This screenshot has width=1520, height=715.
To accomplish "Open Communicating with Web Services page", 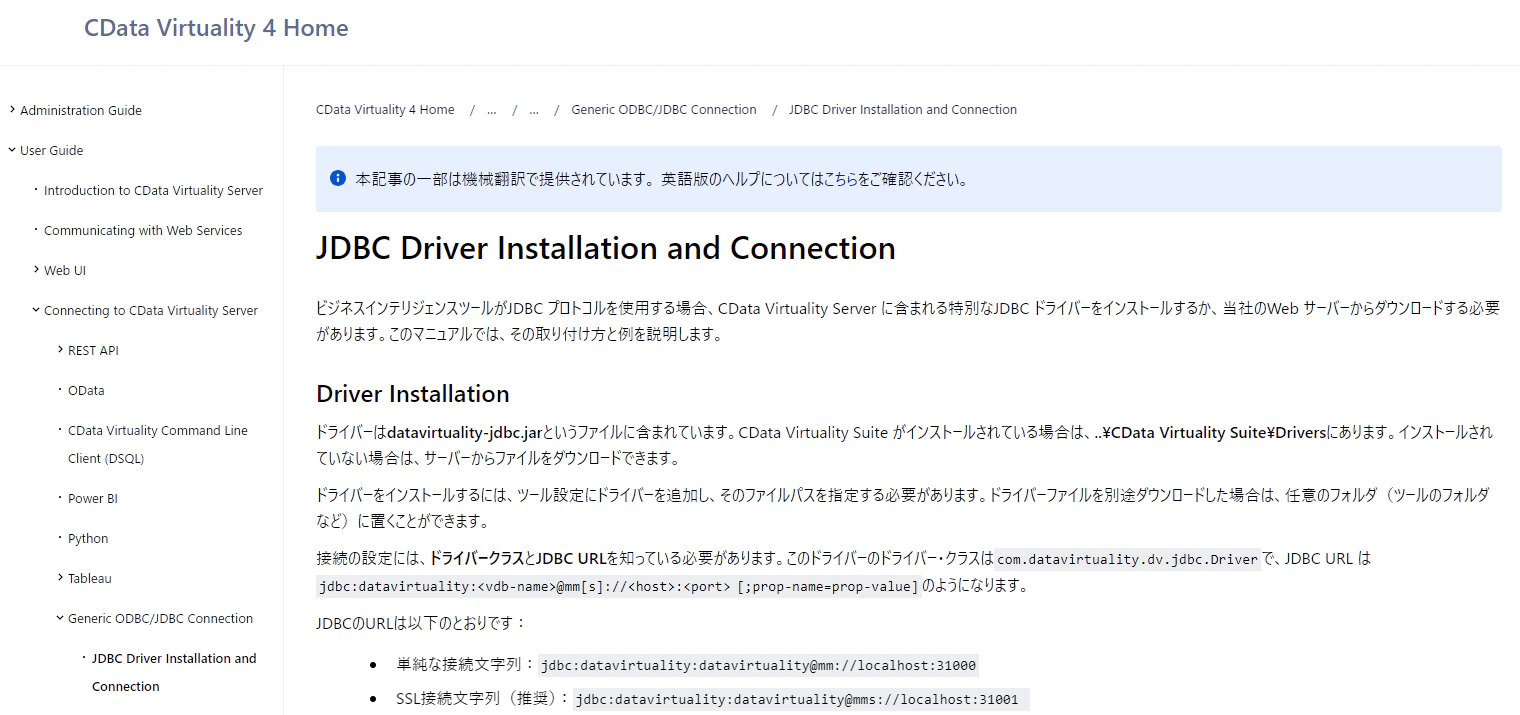I will point(143,230).
